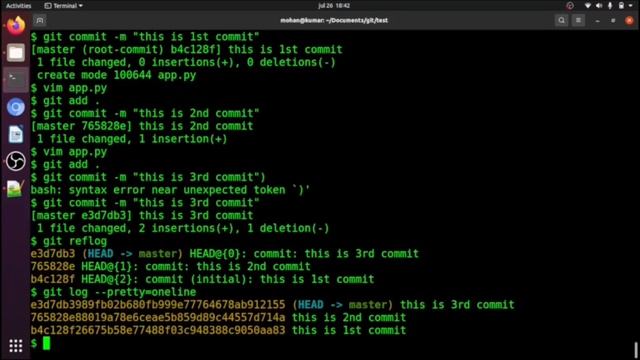This screenshot has height=360, width=640.
Task: Click the root-commit b4c128f output line
Action: click(187, 49)
